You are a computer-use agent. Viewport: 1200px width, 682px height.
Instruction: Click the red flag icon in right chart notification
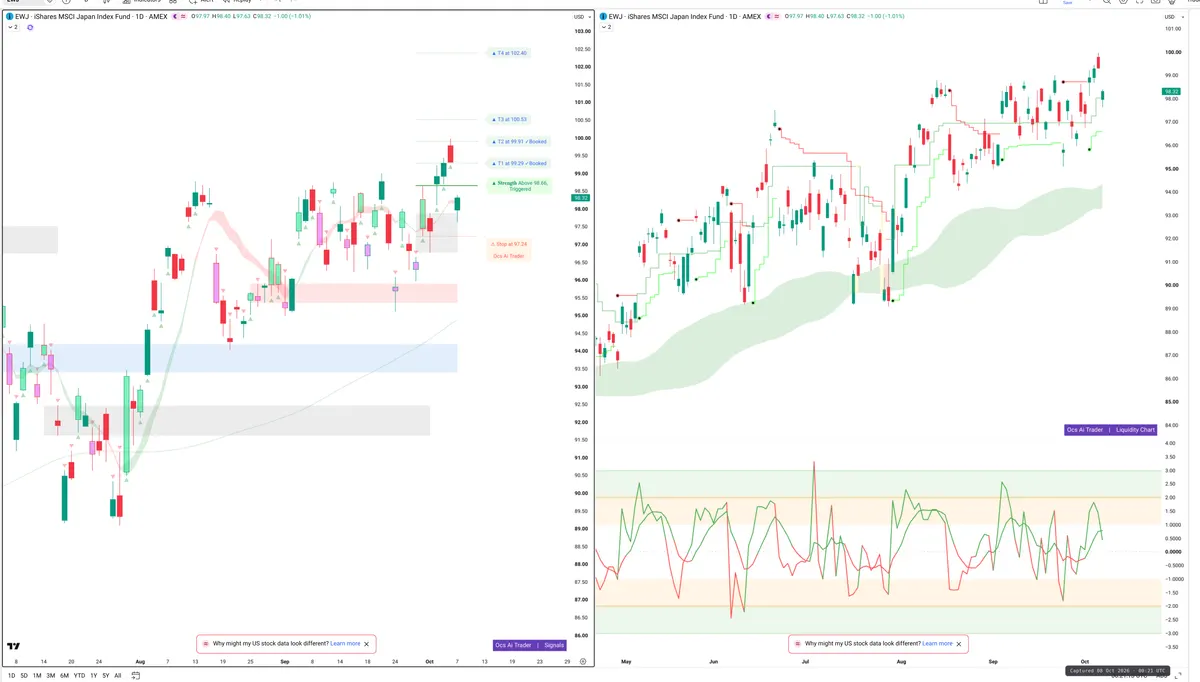point(798,644)
